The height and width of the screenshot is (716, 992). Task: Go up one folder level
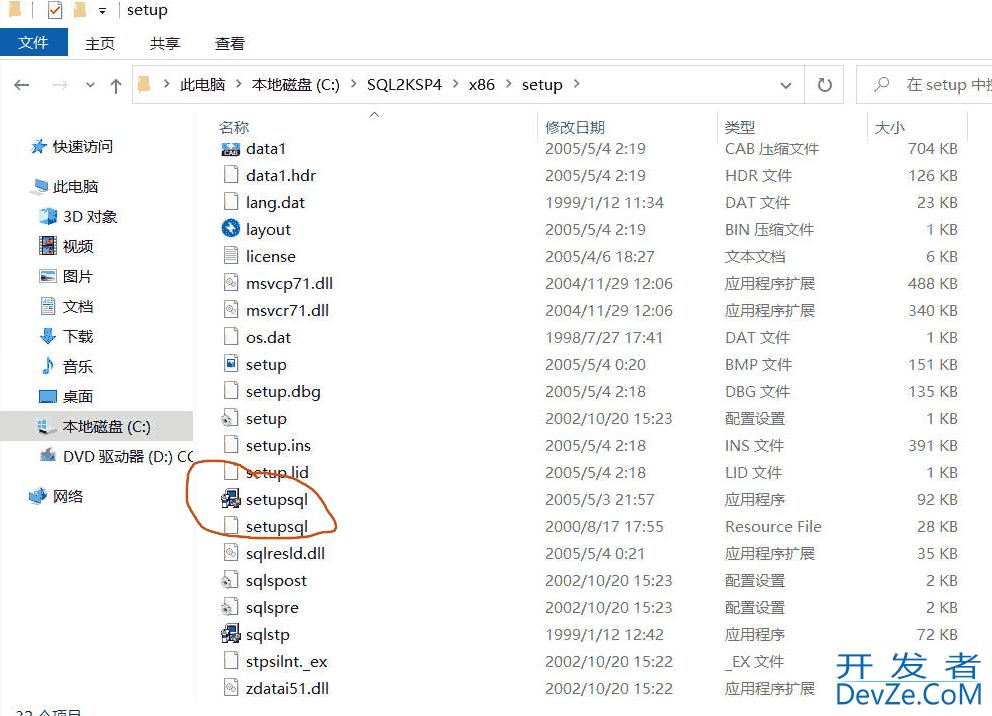click(x=115, y=85)
